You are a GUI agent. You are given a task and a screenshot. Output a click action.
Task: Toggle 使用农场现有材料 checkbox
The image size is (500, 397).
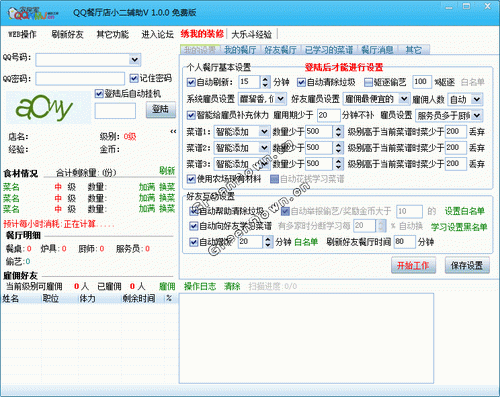point(191,179)
